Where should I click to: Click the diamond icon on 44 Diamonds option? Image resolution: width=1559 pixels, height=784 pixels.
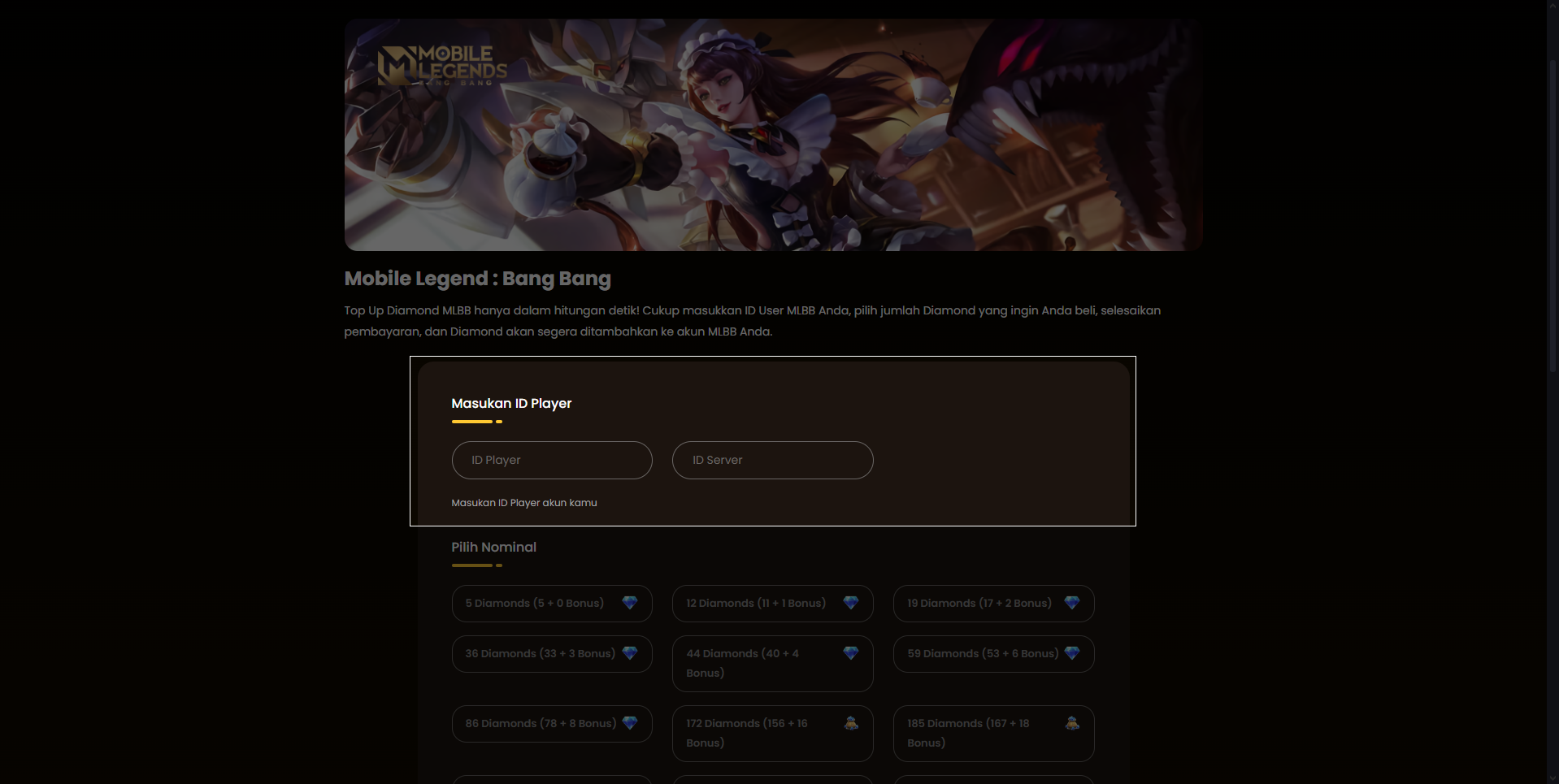(x=850, y=653)
